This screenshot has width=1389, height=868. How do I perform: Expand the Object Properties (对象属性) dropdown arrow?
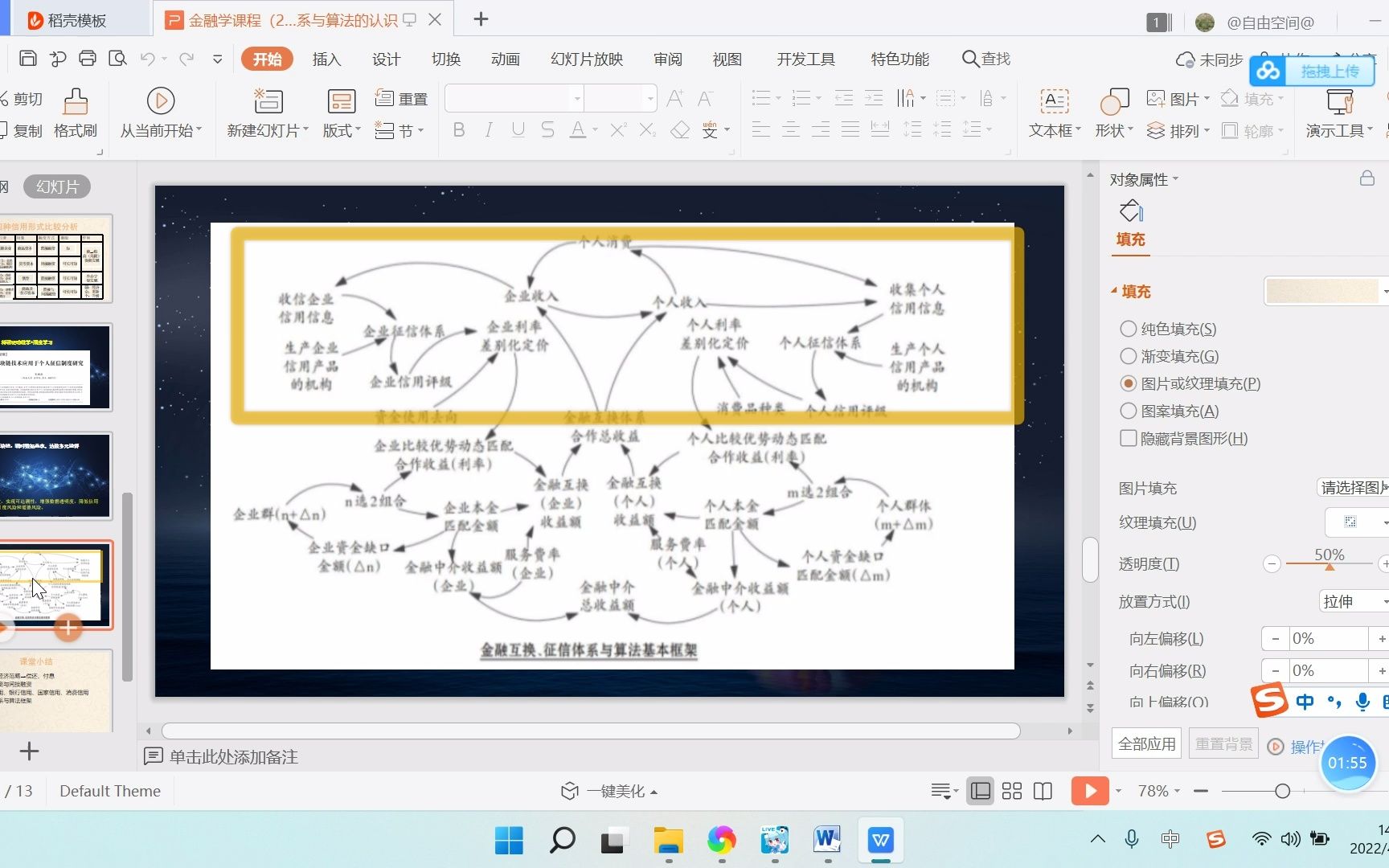coord(1176,179)
